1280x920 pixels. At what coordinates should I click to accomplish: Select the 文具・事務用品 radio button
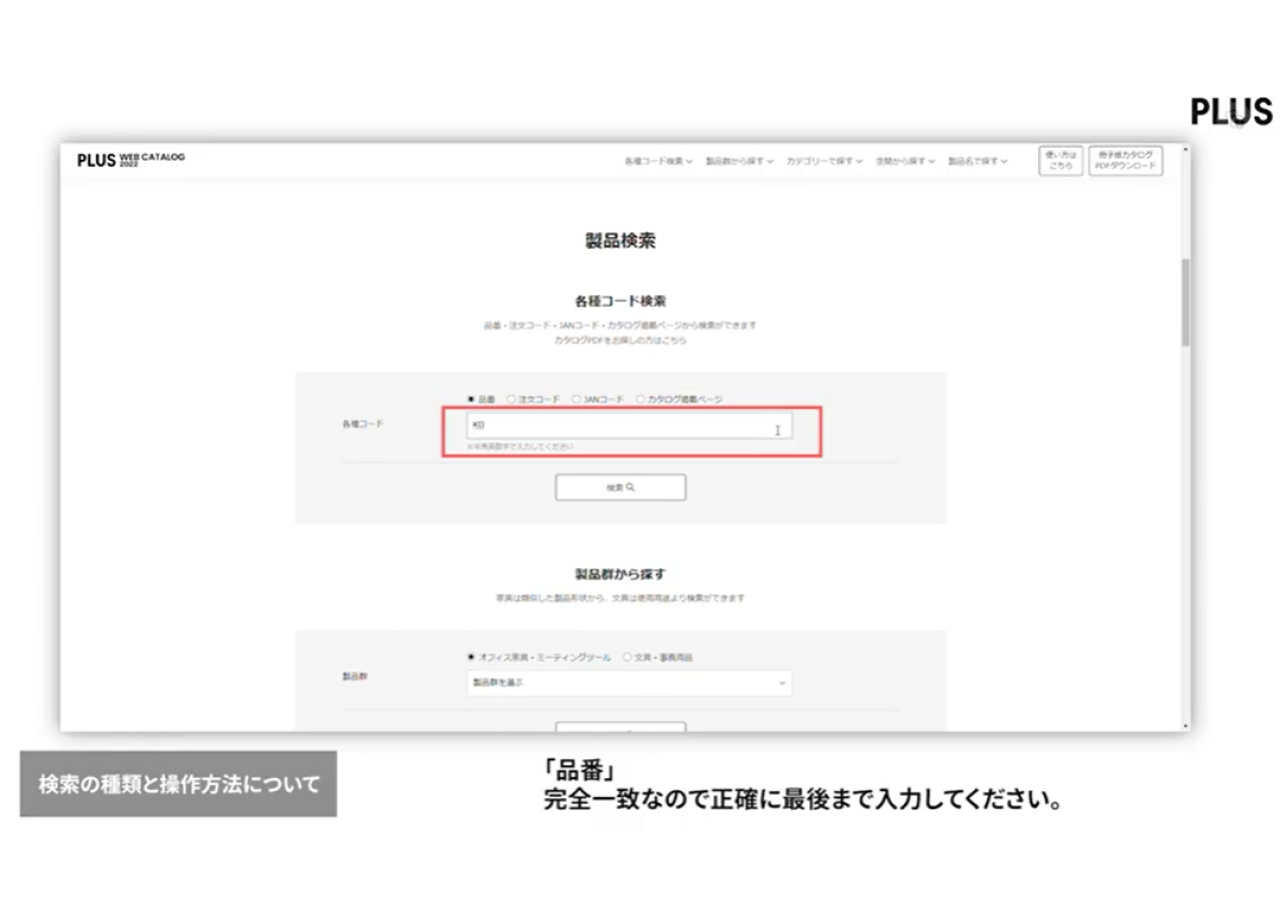pos(627,657)
